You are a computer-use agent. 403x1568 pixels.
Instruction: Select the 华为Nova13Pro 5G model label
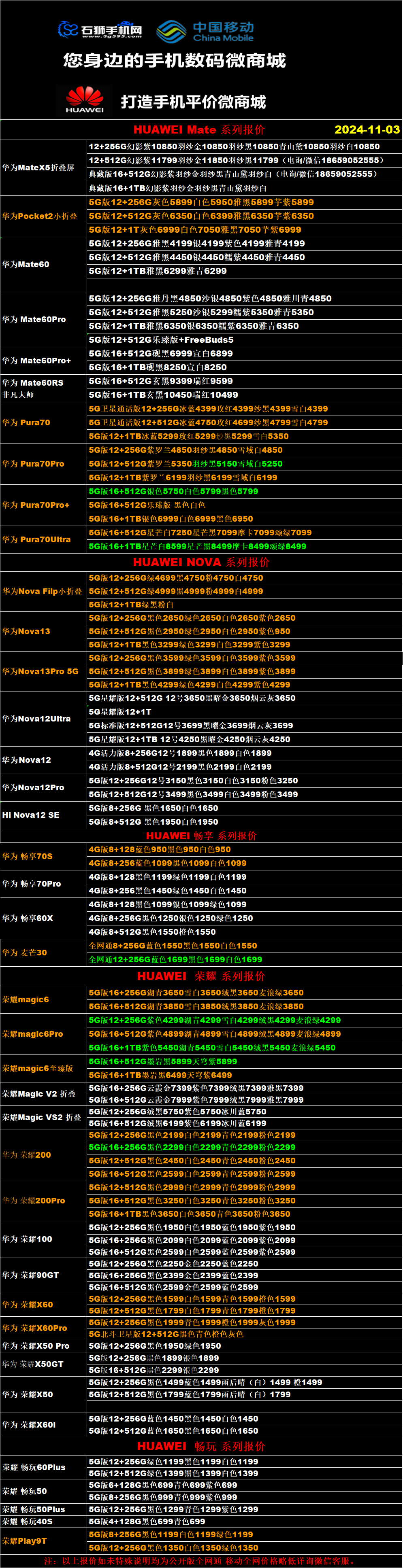40,671
